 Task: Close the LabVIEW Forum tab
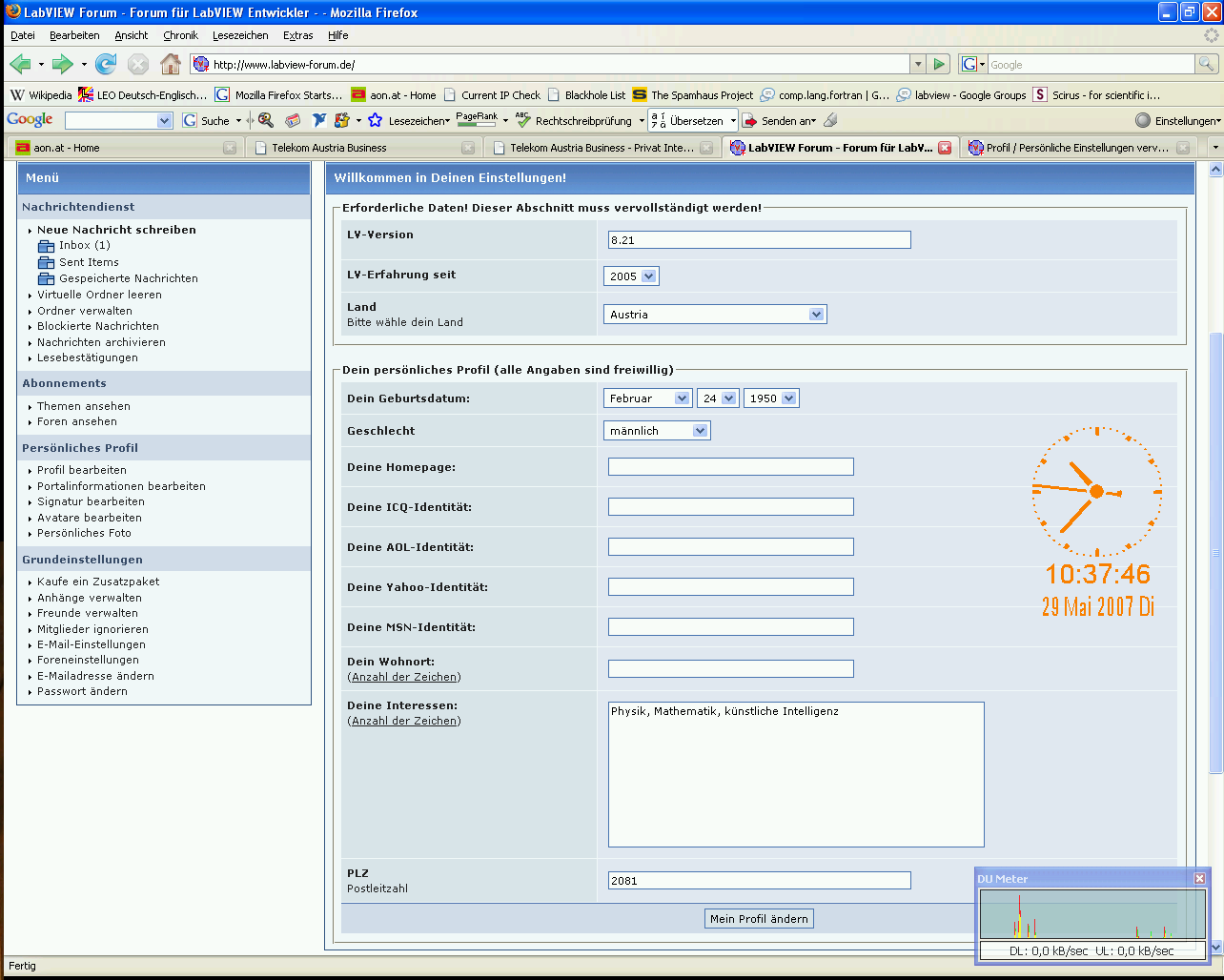coord(944,148)
